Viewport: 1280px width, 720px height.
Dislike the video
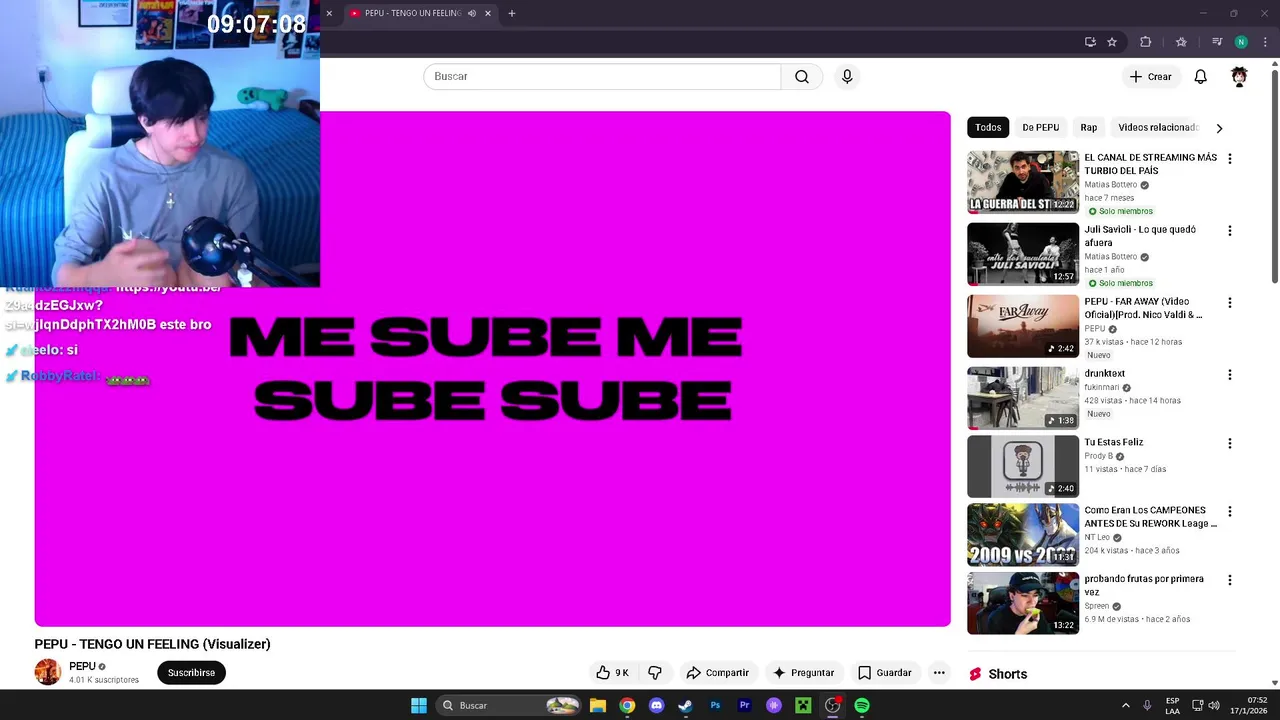[655, 673]
